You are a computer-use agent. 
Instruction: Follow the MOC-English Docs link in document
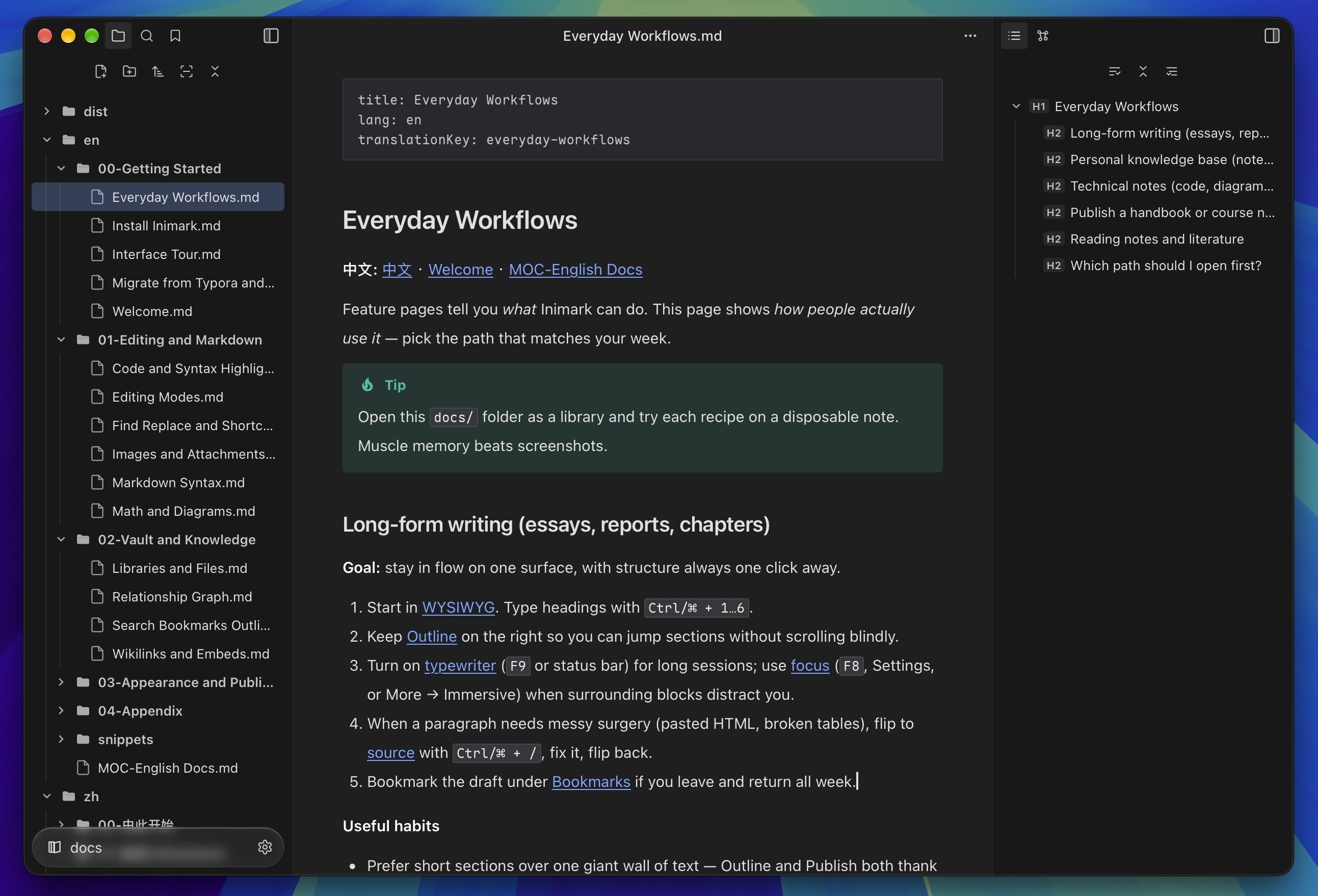[x=575, y=270]
